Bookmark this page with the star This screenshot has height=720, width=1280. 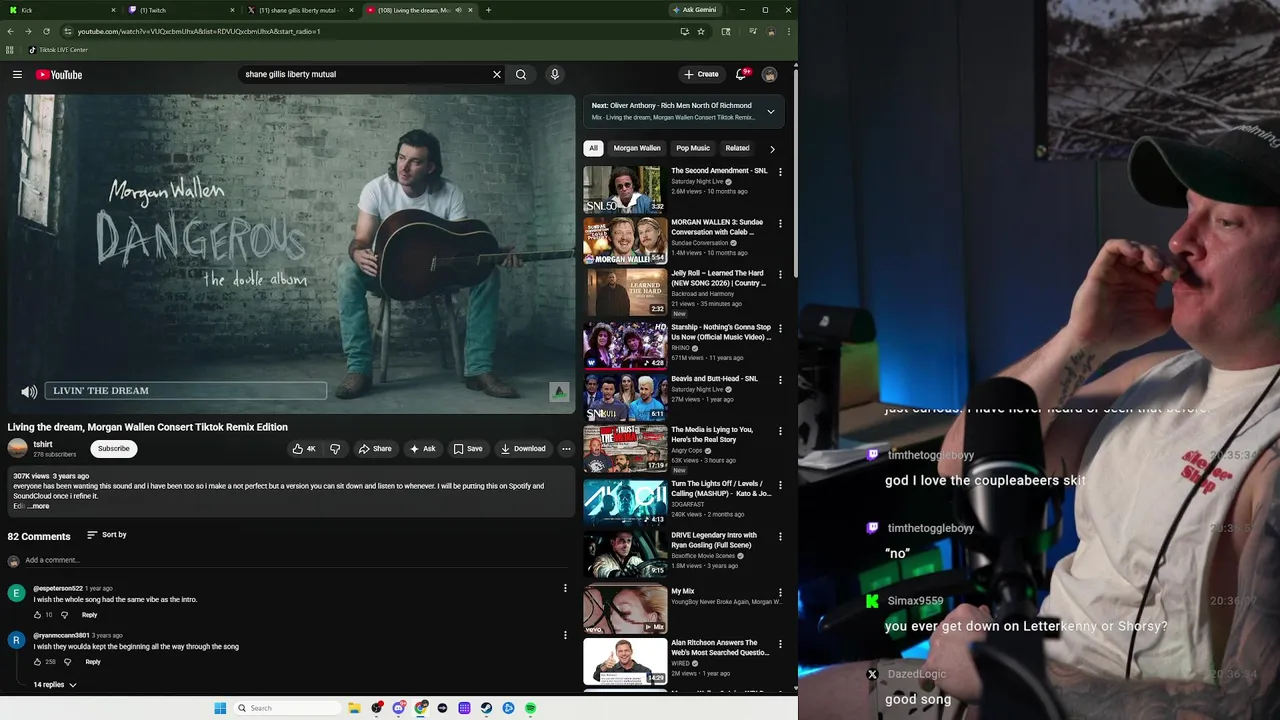701,31
